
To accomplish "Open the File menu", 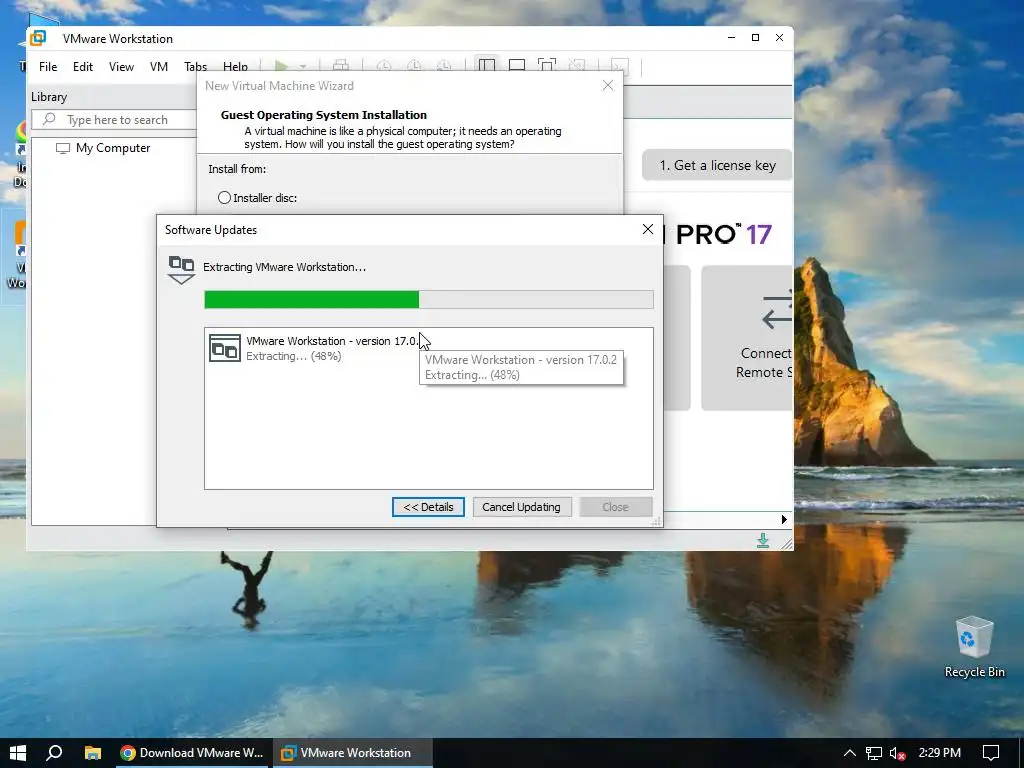I will 48,67.
